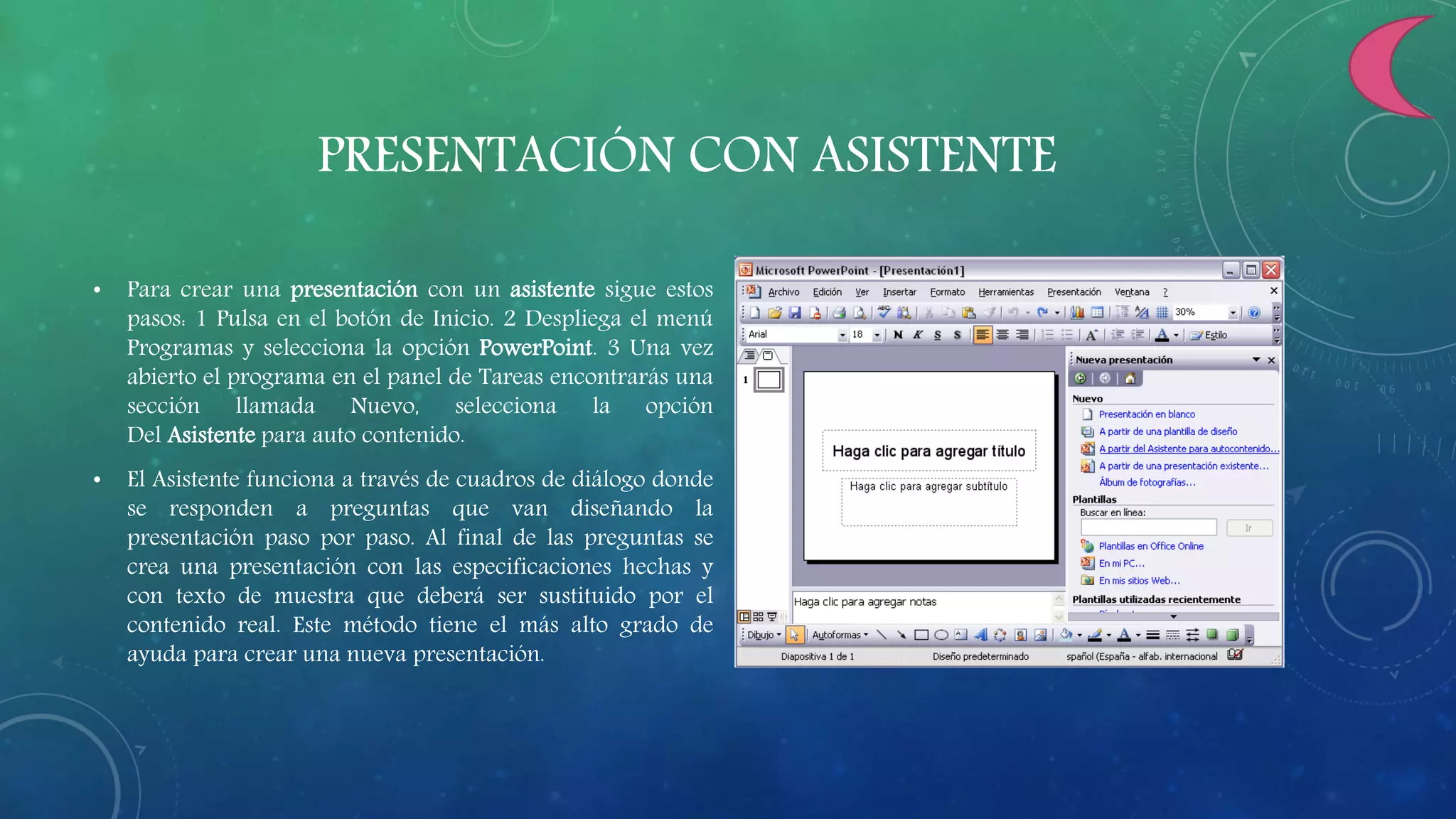The image size is (1456, 819).
Task: Toggle text Shadow formatting
Action: pyautogui.click(x=958, y=335)
